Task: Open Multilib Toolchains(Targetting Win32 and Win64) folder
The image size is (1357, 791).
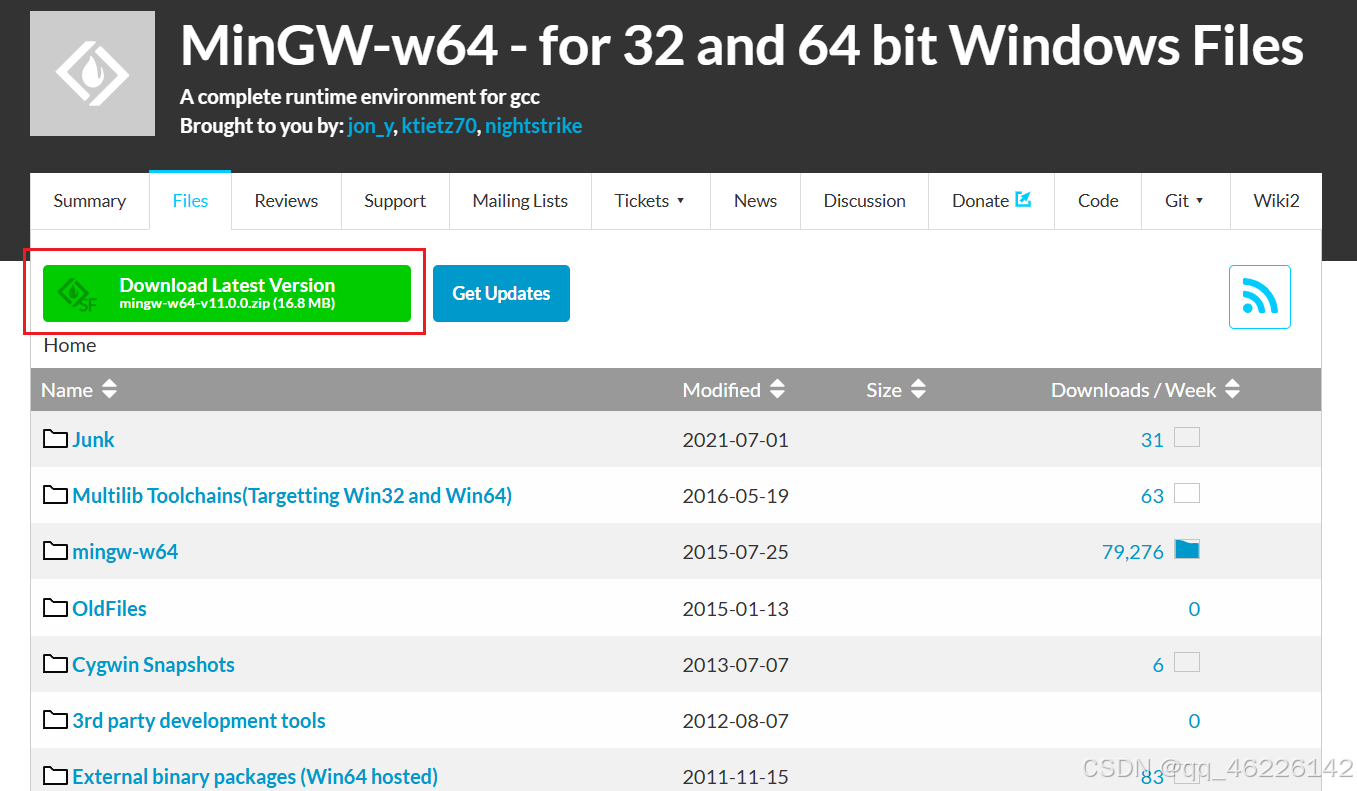Action: click(x=292, y=495)
